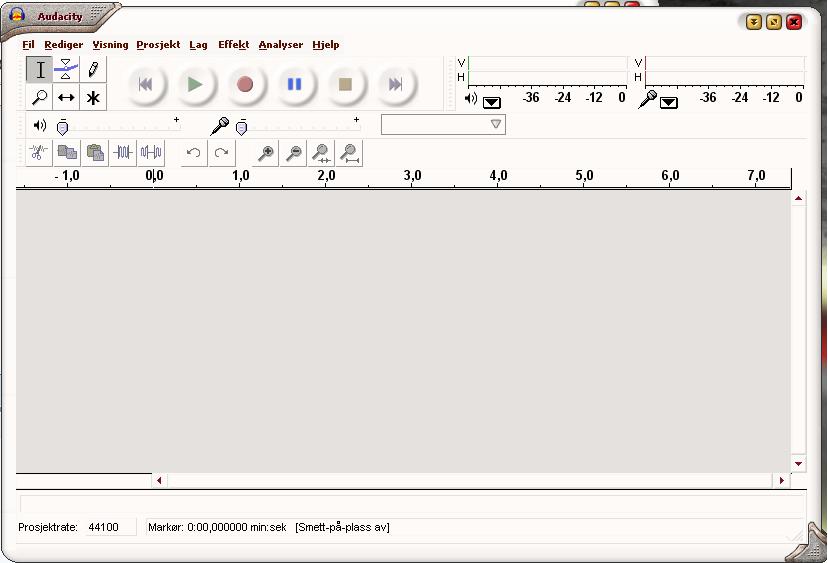Image resolution: width=828 pixels, height=563 pixels.
Task: Open the Fil menu
Action: click(29, 45)
